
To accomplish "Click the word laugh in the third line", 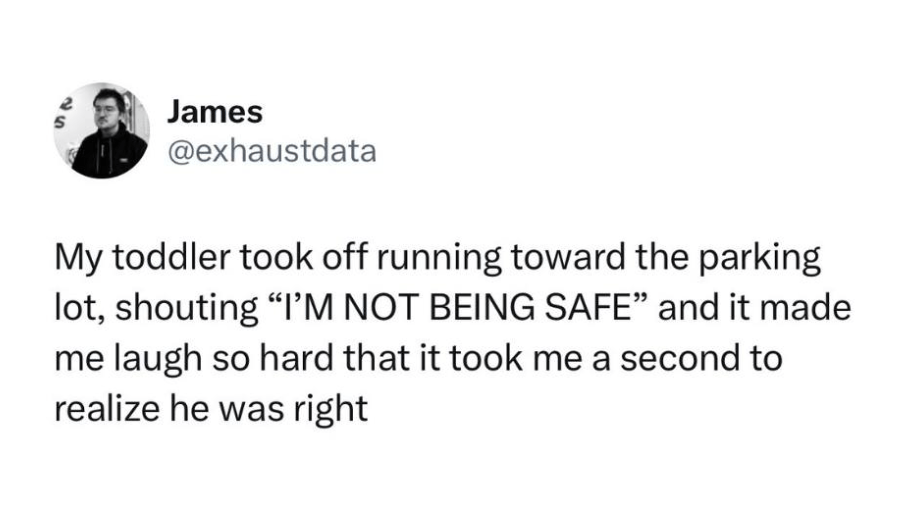I will [157, 359].
